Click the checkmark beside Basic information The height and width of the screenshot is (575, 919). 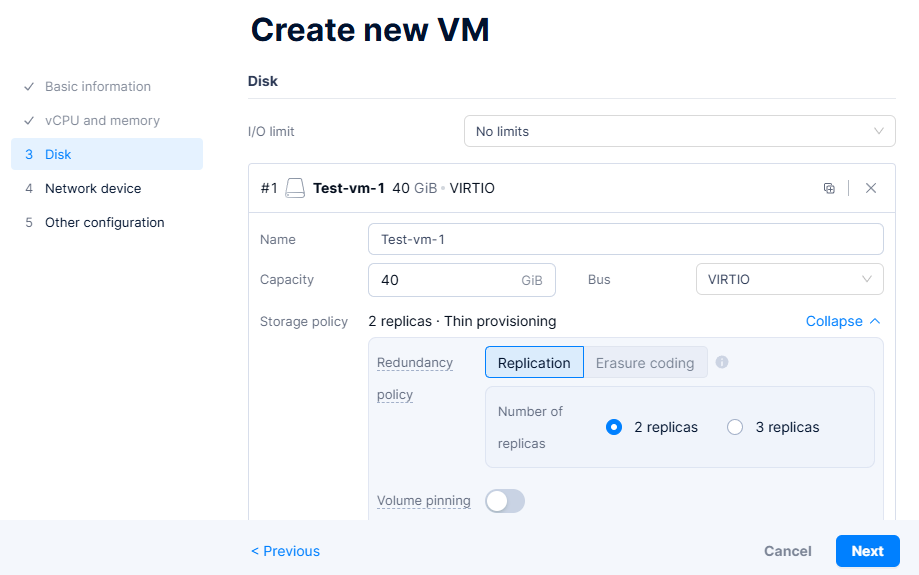pos(30,87)
